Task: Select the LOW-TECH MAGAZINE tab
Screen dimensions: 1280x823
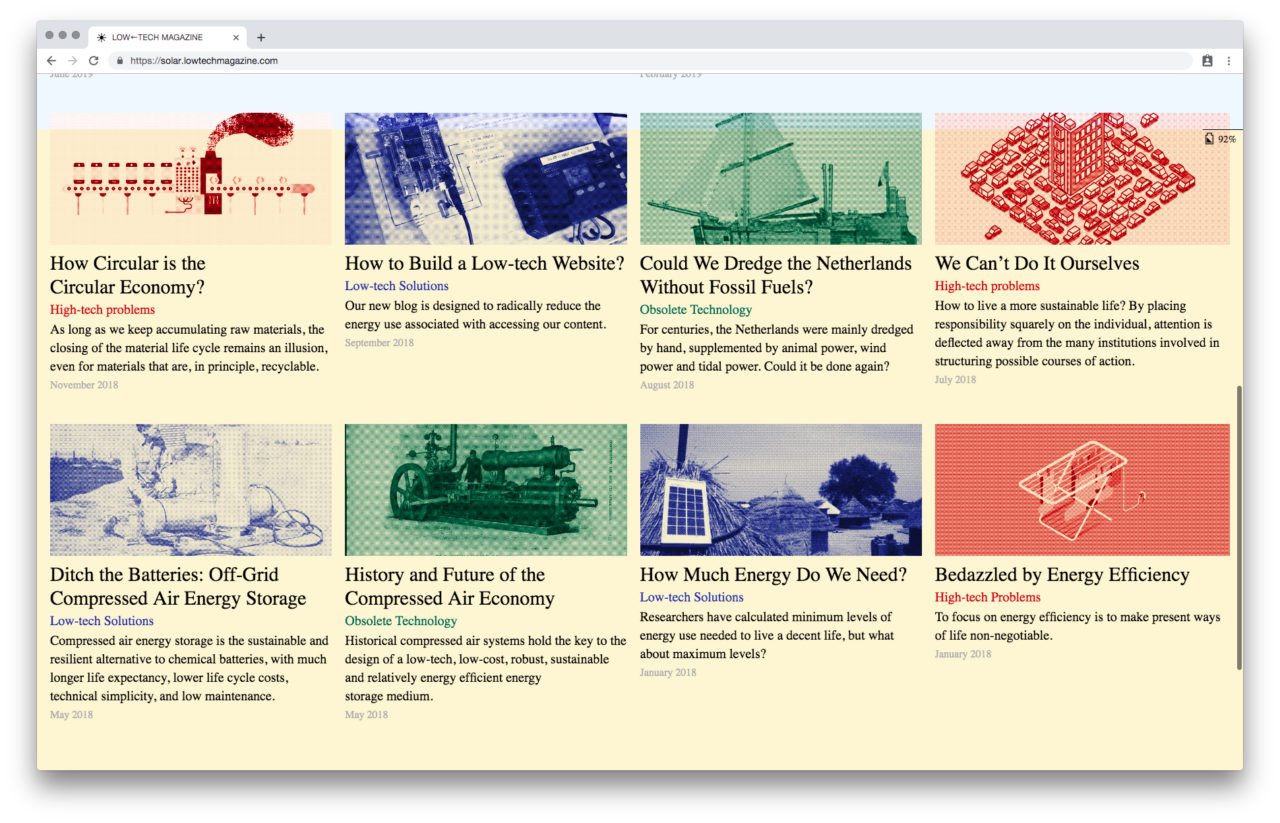Action: [x=166, y=38]
